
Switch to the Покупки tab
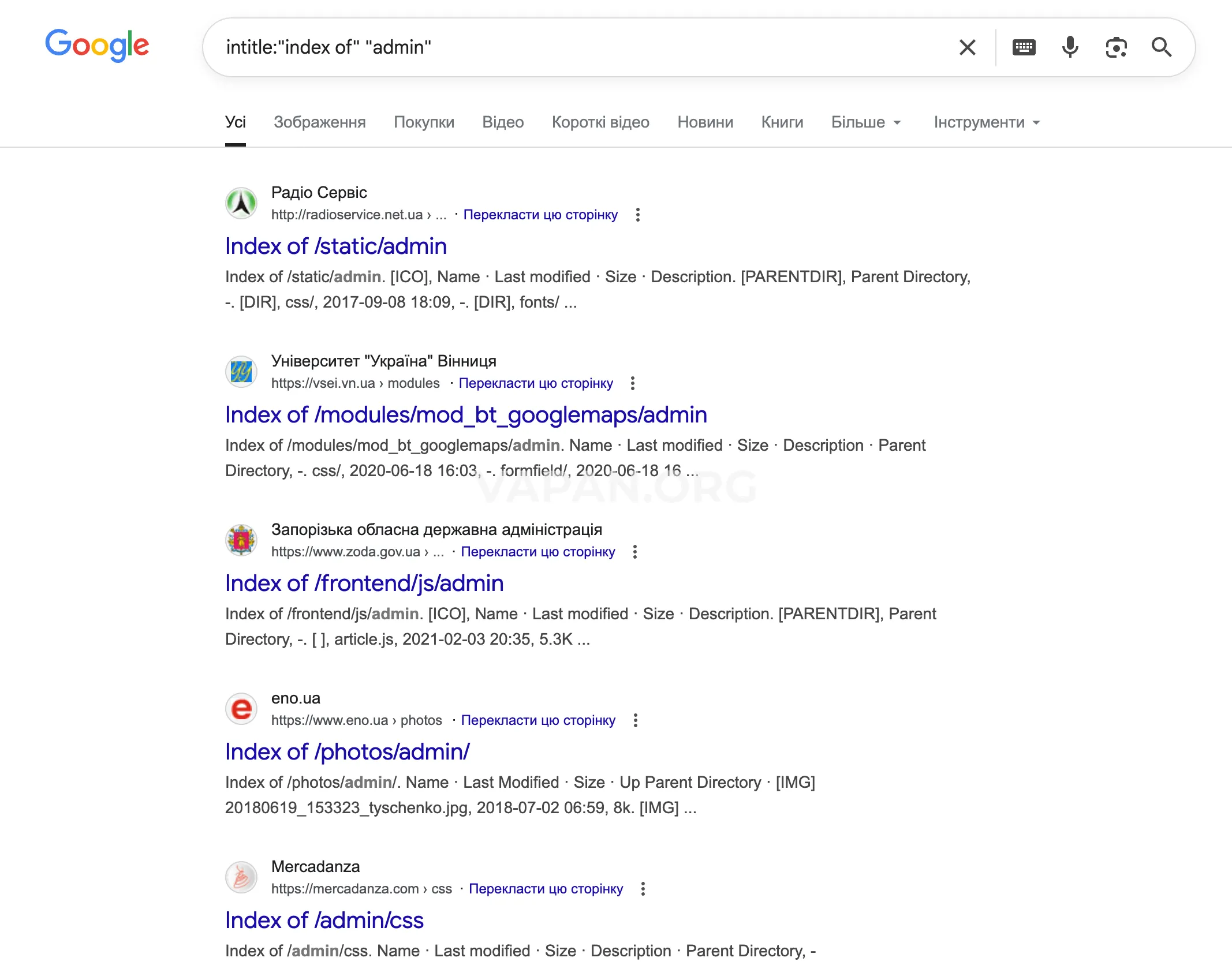tap(424, 122)
